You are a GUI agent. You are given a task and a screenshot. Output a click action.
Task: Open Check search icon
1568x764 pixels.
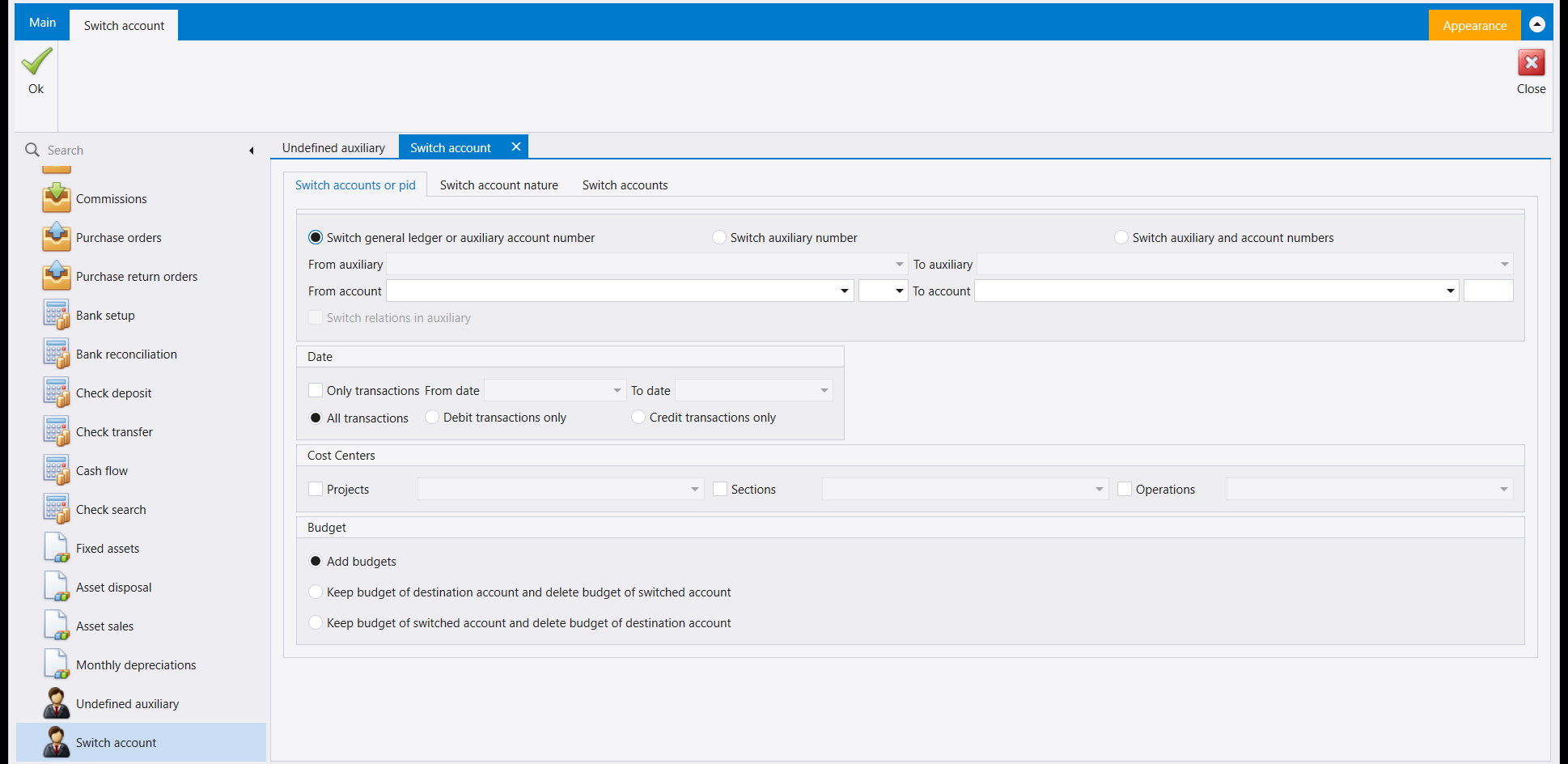click(57, 509)
